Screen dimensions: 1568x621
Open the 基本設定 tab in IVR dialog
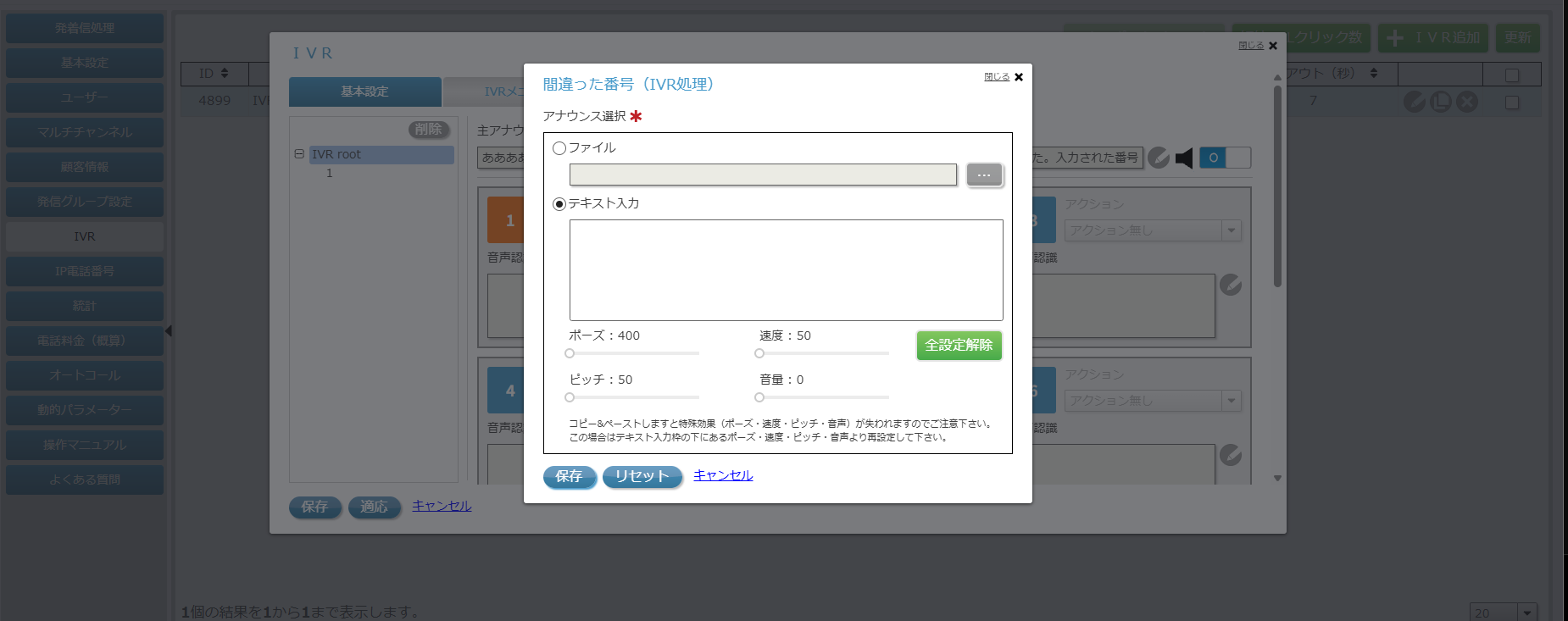pyautogui.click(x=365, y=91)
